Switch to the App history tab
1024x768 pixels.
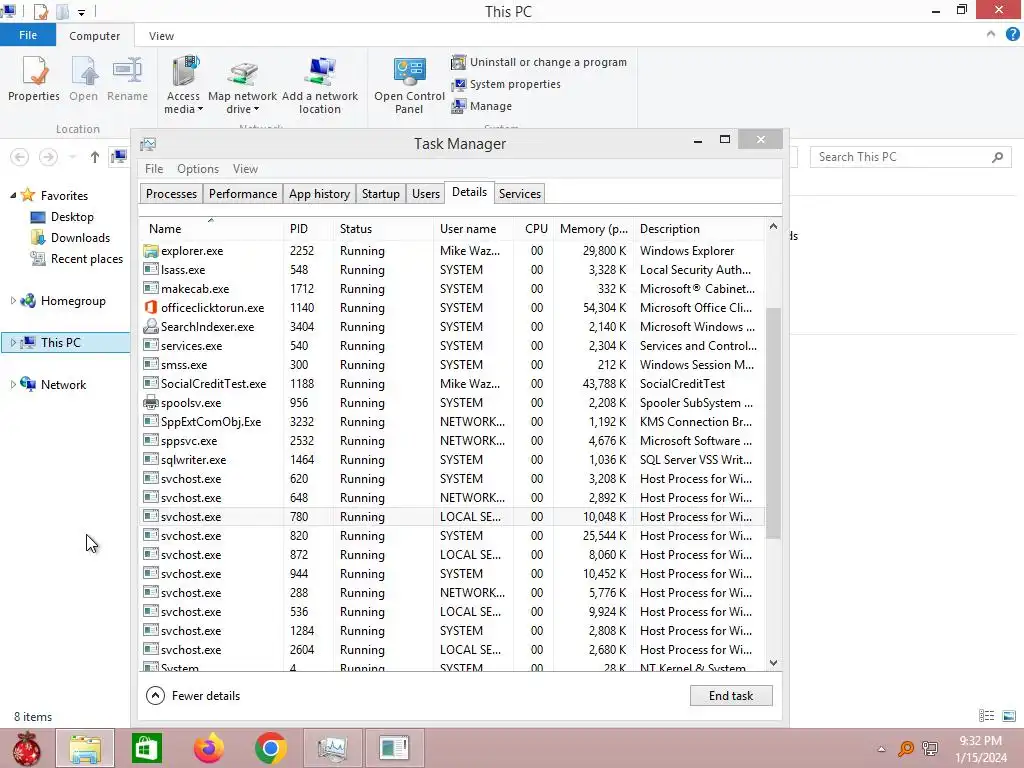click(x=319, y=194)
